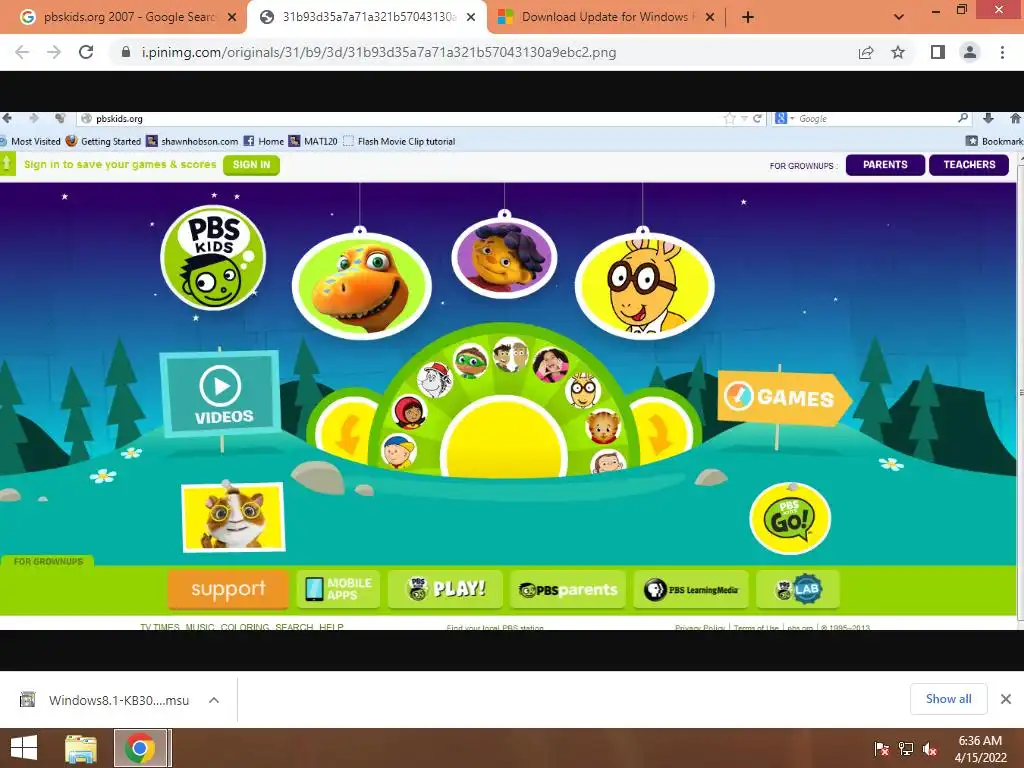
Task: Pick the Daniel Tiger icon in the wheel
Action: tap(603, 426)
